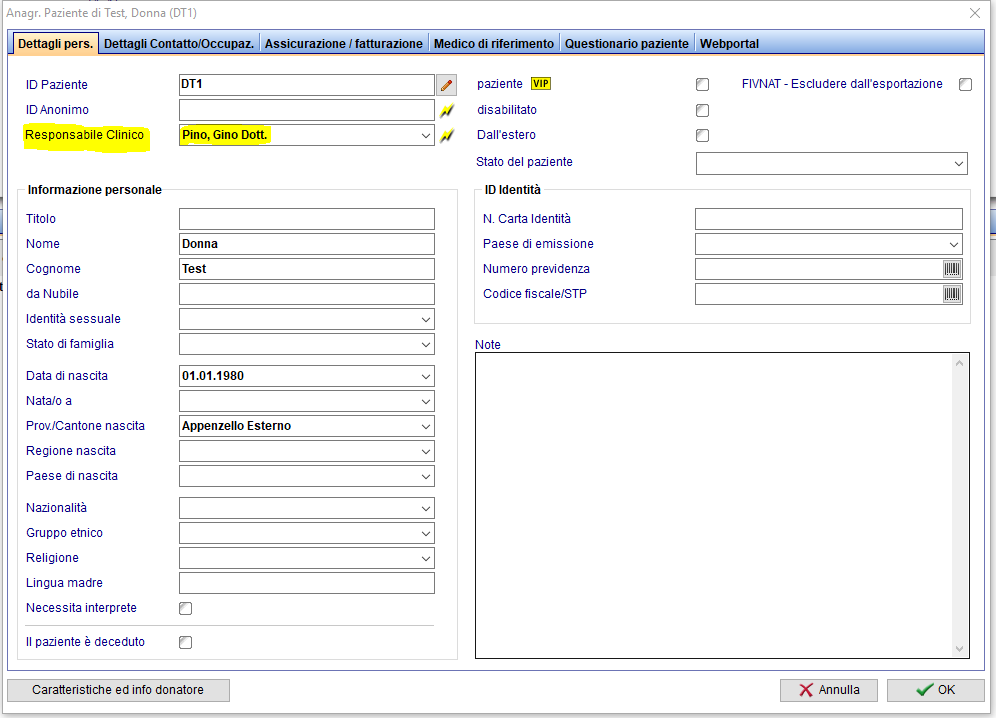Click the highlighted Responsabile Clinico label
The image size is (996, 718).
click(84, 135)
